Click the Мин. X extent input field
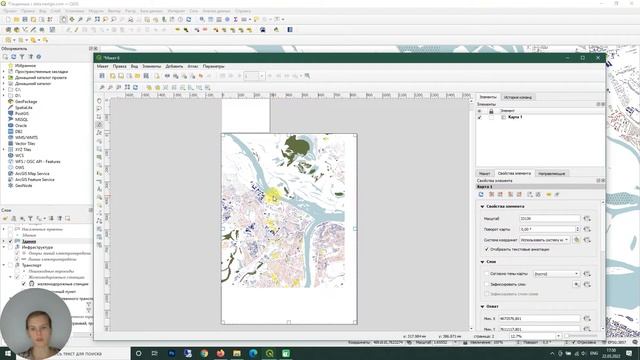The height and width of the screenshot is (360, 640). (x=539, y=318)
